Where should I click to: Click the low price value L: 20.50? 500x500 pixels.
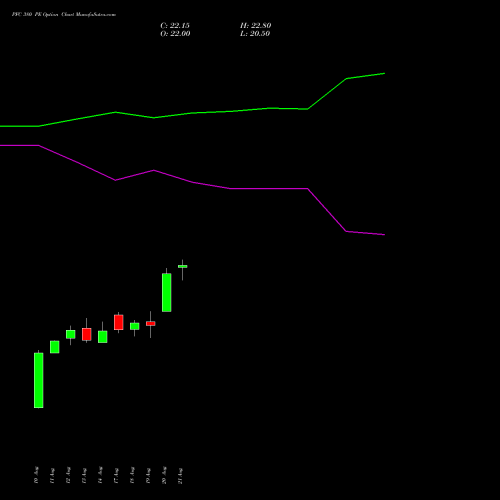click(x=255, y=34)
